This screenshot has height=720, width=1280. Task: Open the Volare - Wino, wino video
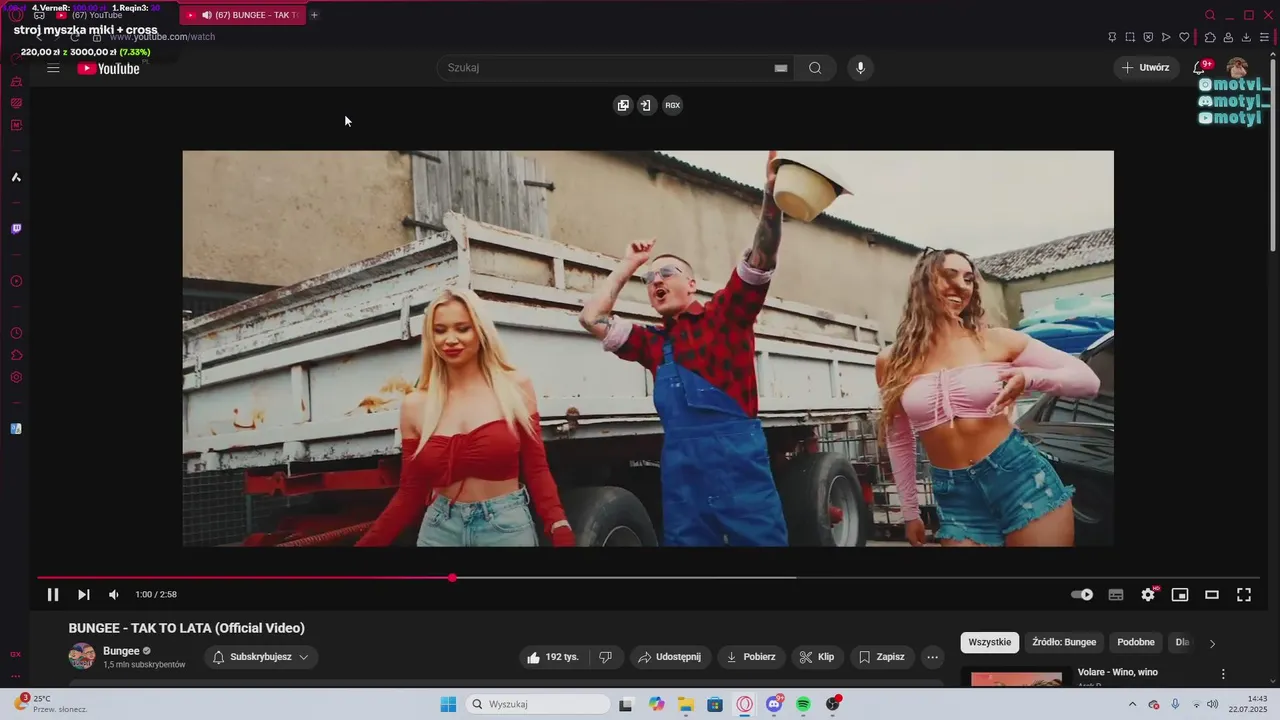pos(1118,672)
